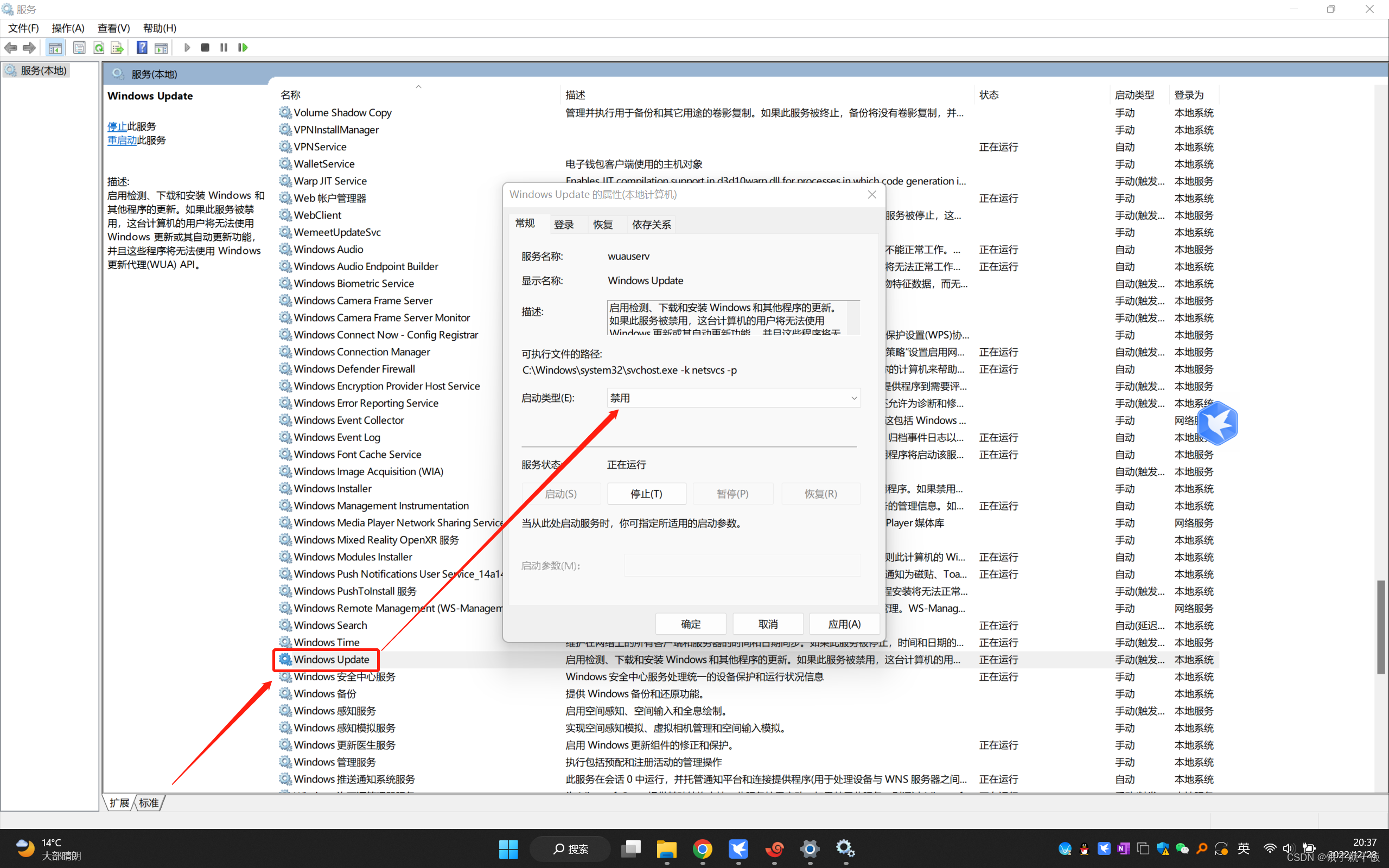The height and width of the screenshot is (868, 1389).
Task: Switch to the 登录 tab in dialog
Action: coord(564,225)
